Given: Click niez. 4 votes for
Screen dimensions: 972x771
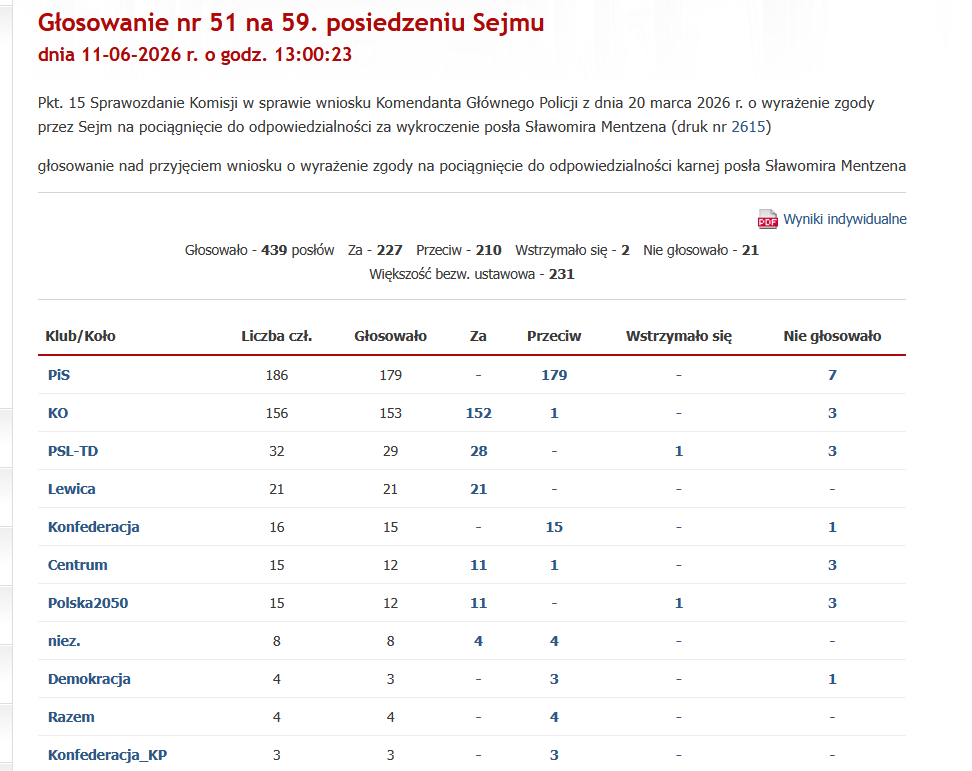Looking at the screenshot, I should click(x=479, y=641).
